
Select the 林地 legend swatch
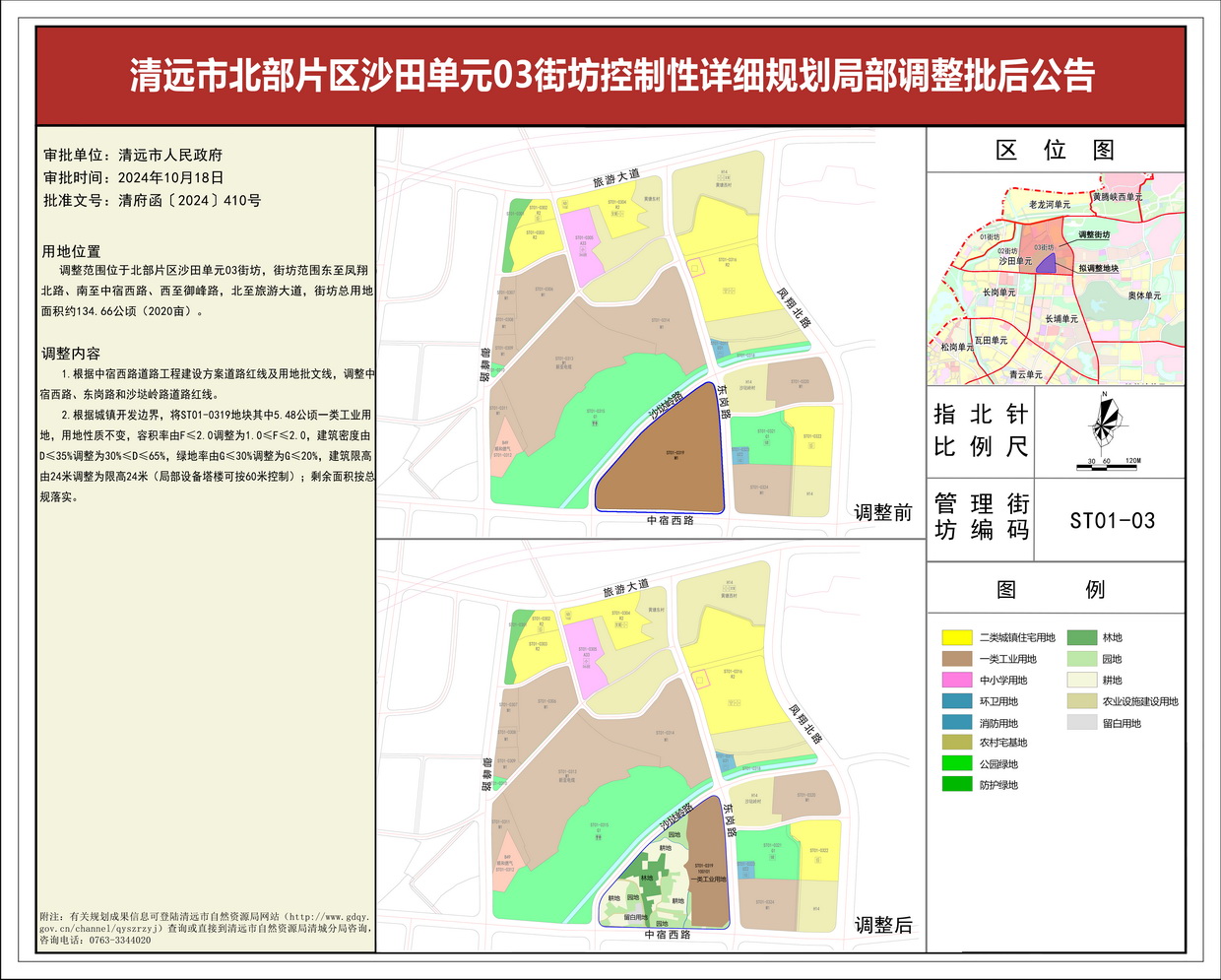coord(1082,638)
